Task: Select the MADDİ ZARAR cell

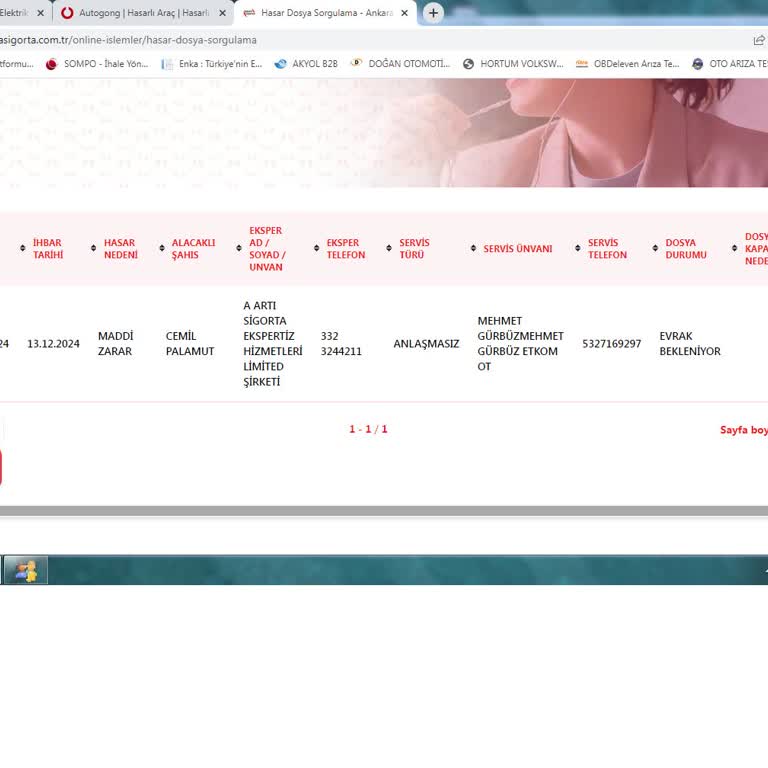Action: point(116,344)
